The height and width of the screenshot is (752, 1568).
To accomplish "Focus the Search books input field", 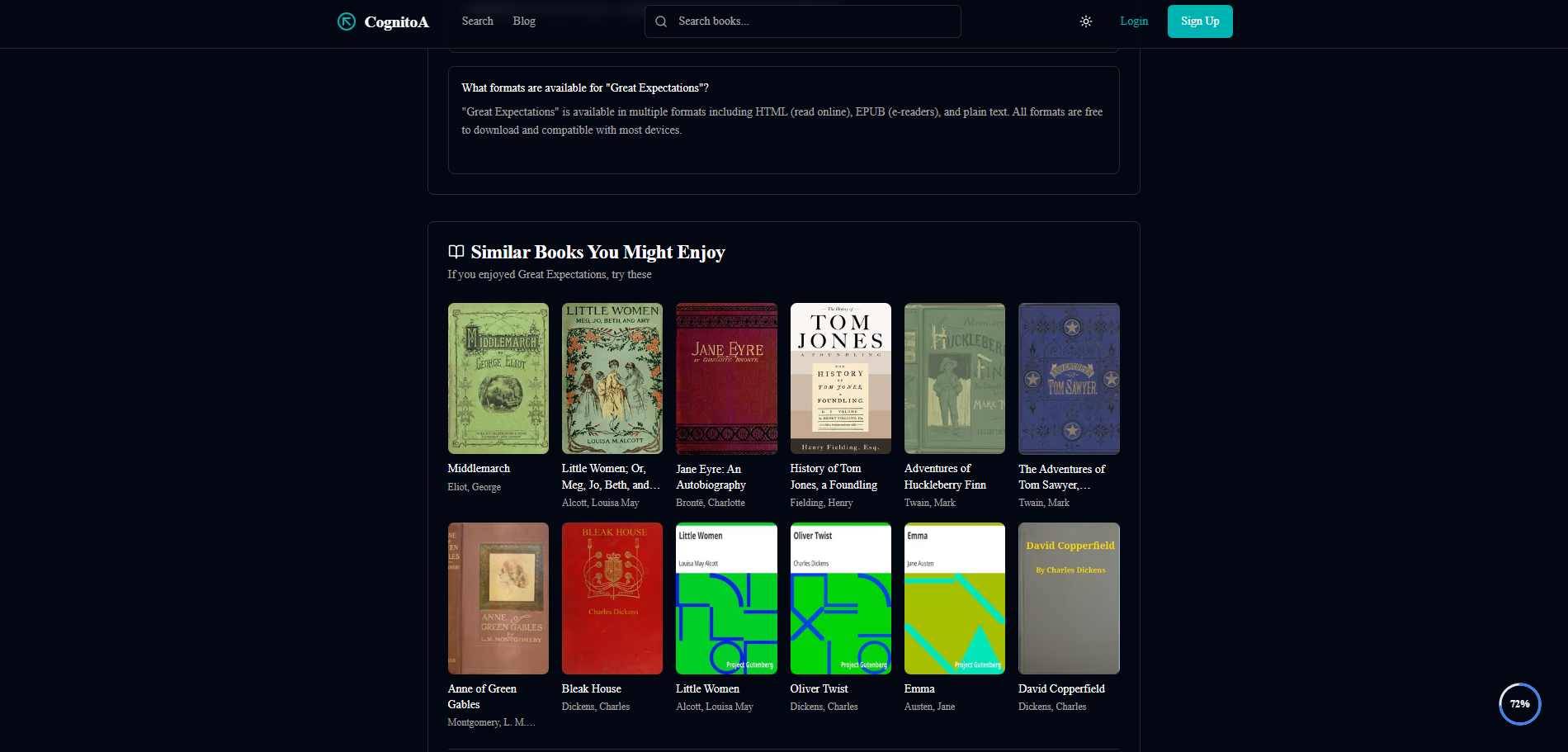I will [x=802, y=21].
